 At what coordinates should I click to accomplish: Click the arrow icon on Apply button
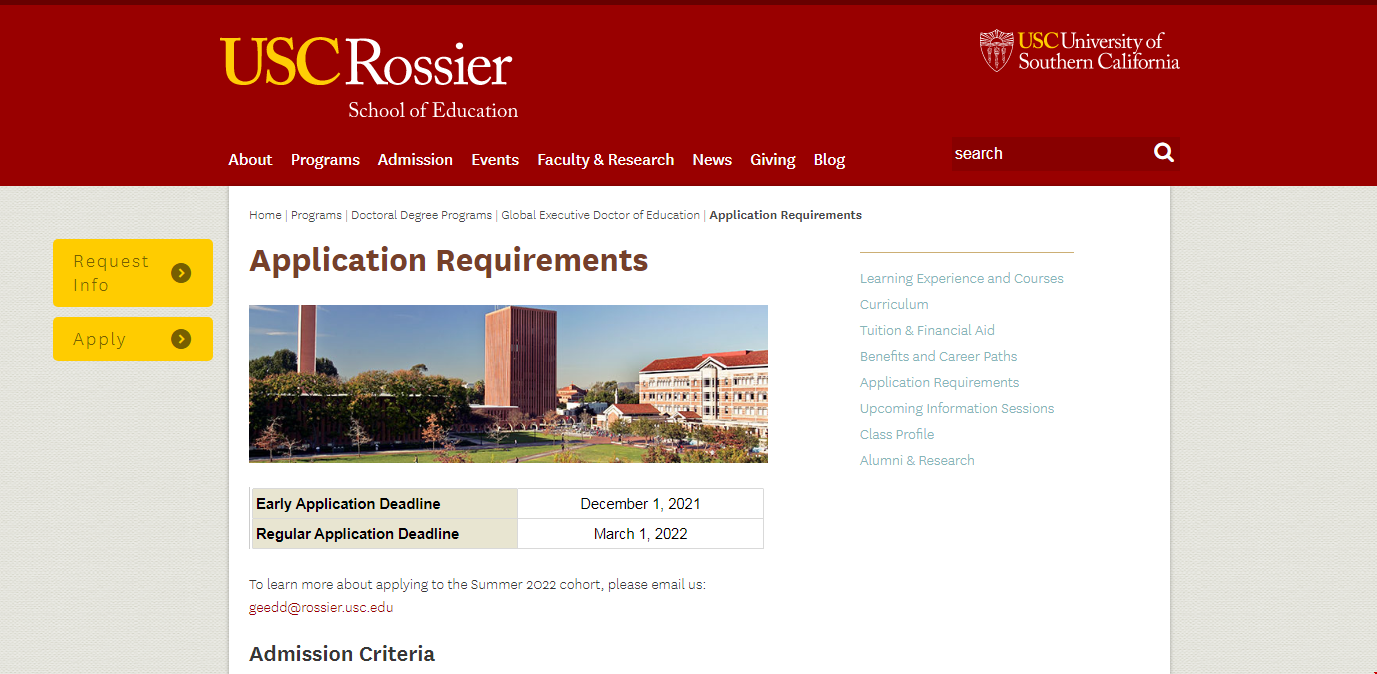click(x=181, y=339)
